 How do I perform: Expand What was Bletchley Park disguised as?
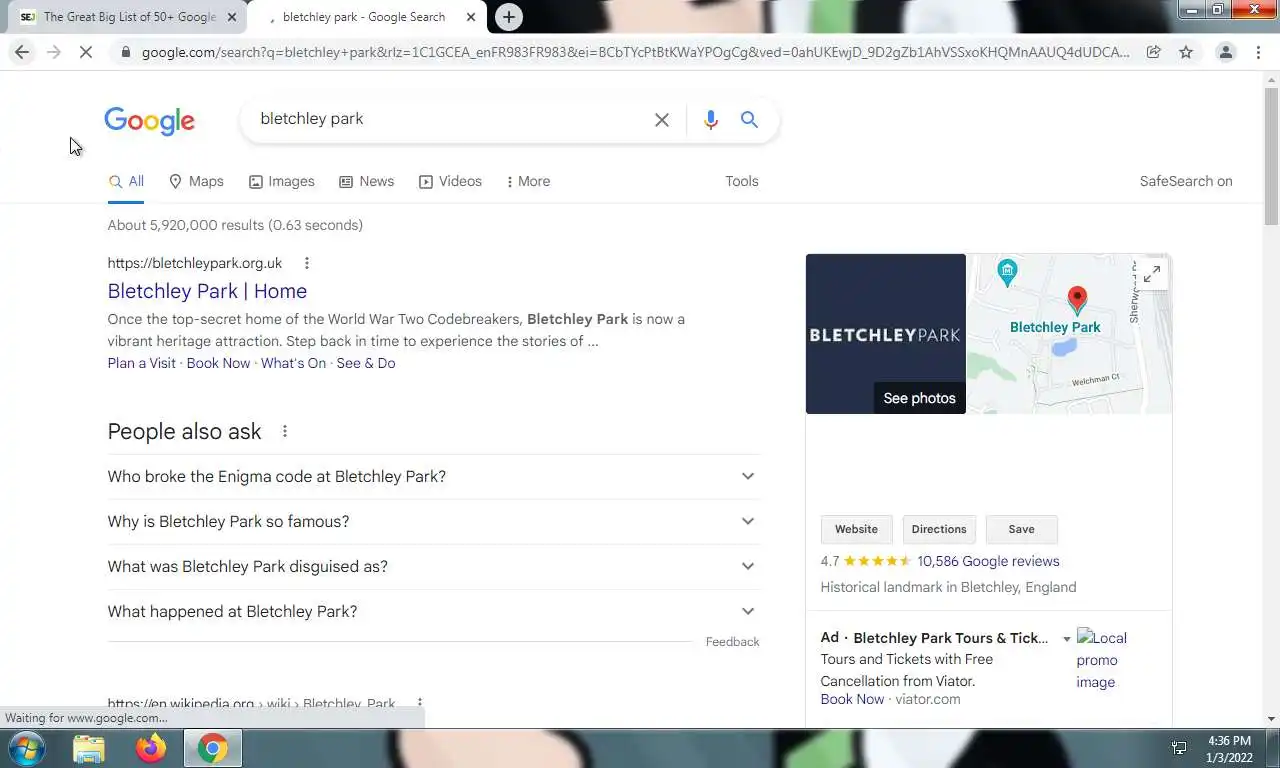(433, 567)
